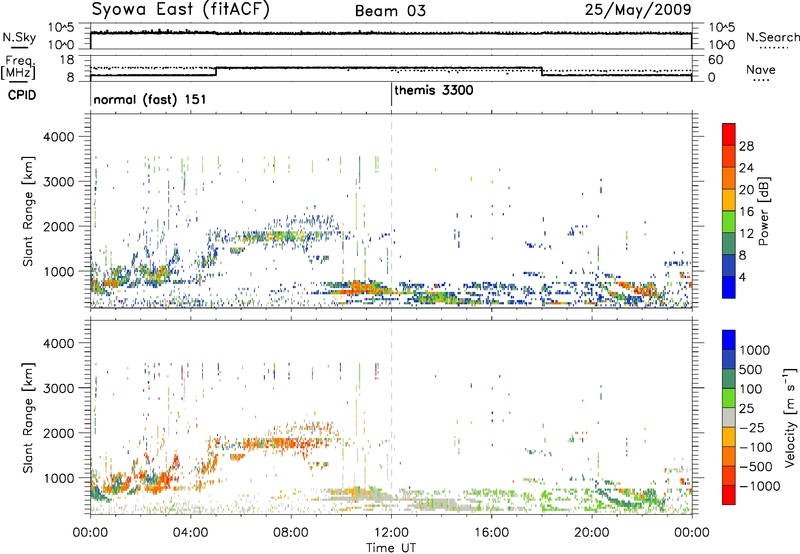Click the 'CPID' row label
The height and width of the screenshot is (554, 800).
[22, 95]
